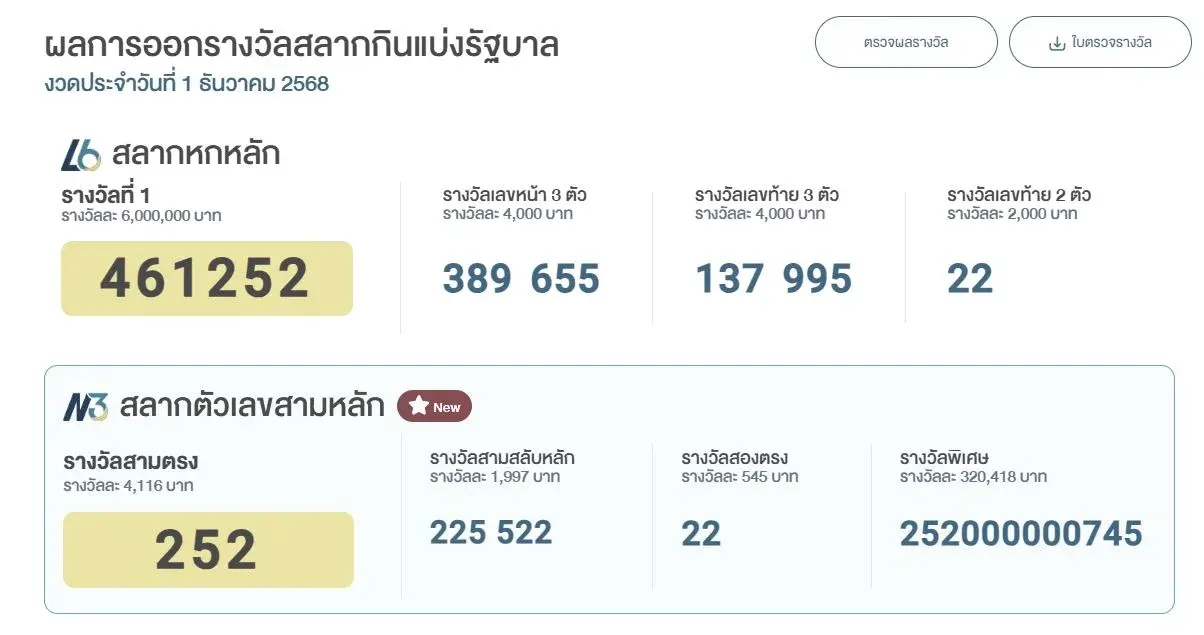Click shuffled three-digit number 225
1204x635 pixels.
457,533
